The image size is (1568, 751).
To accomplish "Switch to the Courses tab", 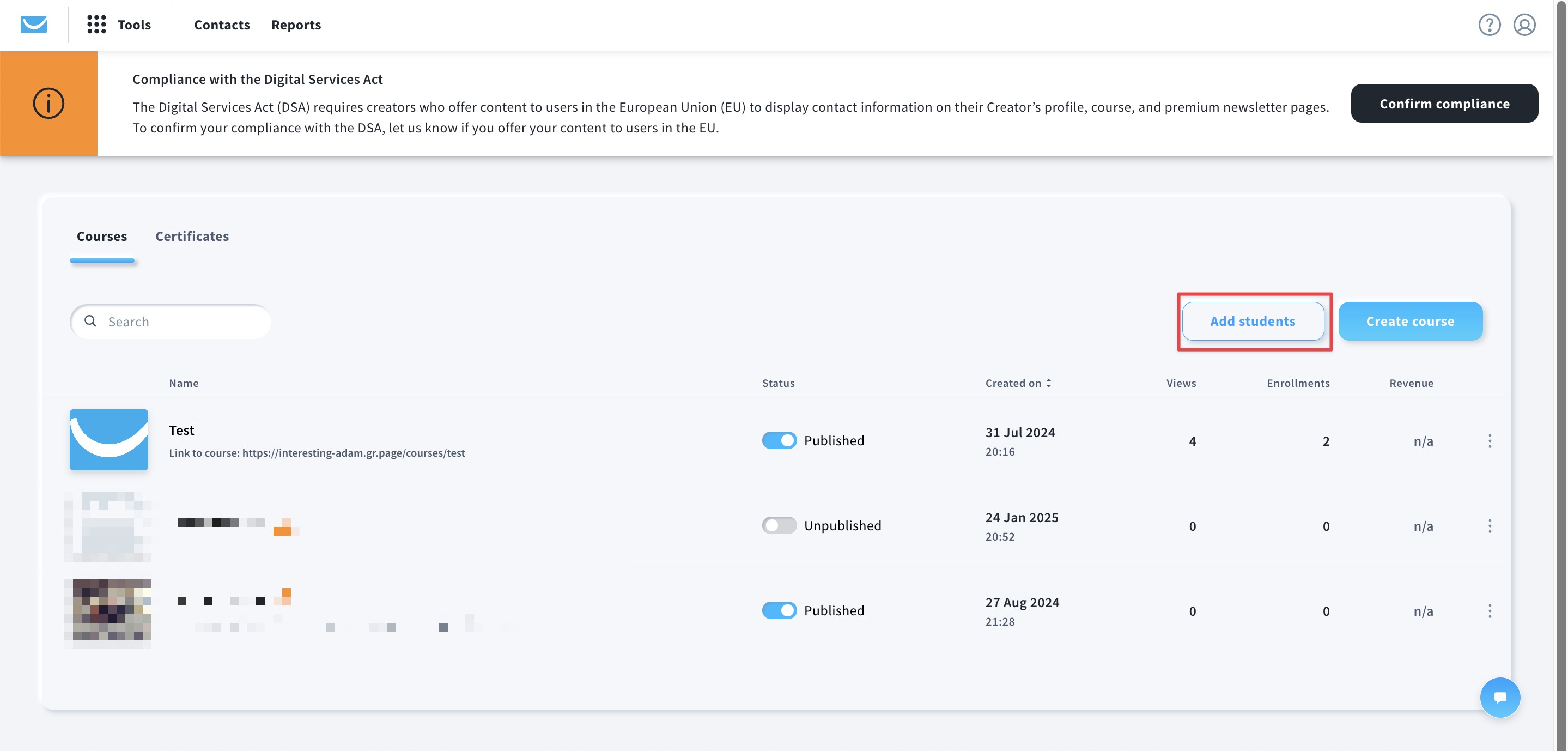I will [x=102, y=237].
